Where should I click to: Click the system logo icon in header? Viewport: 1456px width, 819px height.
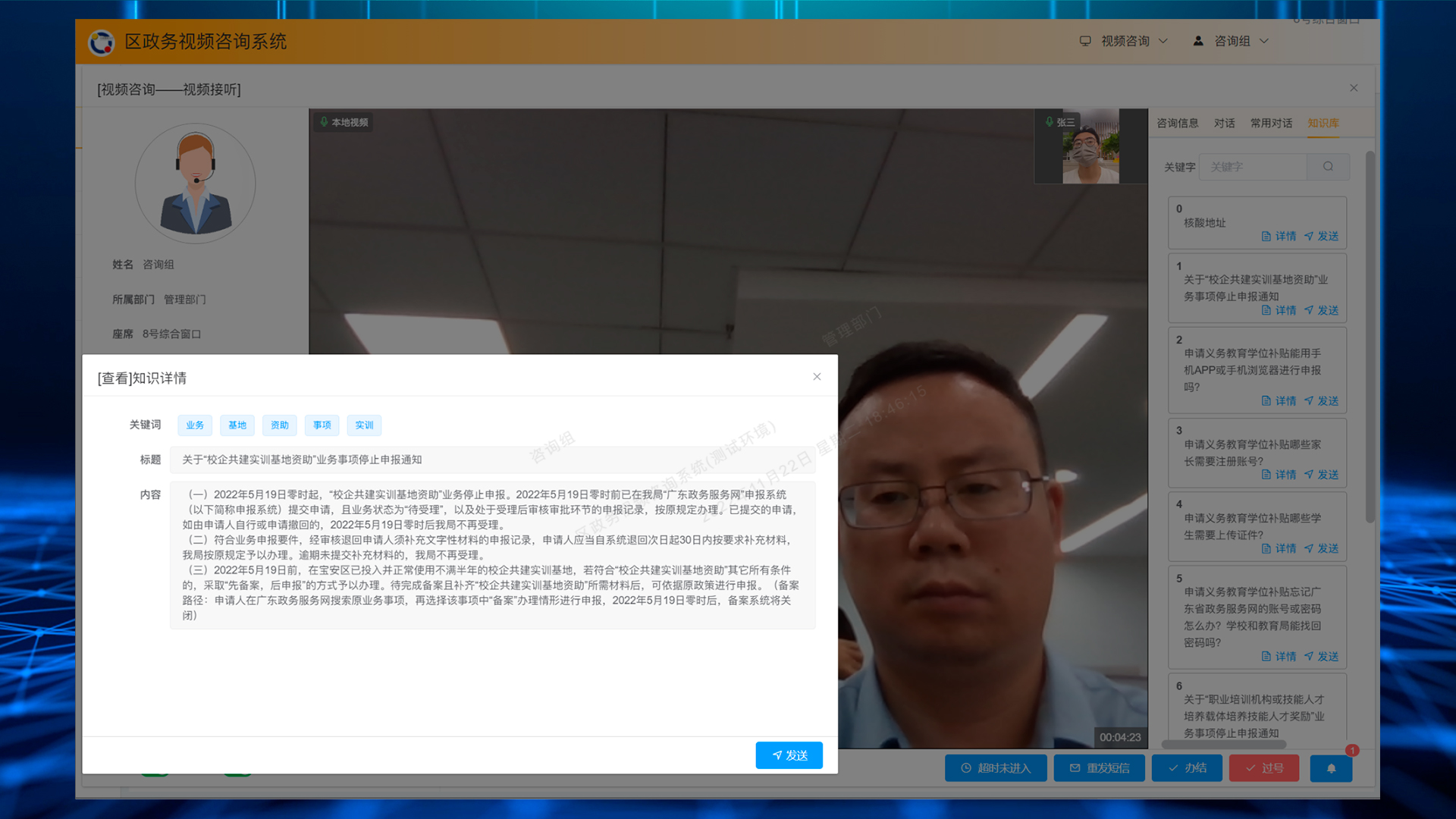[101, 42]
